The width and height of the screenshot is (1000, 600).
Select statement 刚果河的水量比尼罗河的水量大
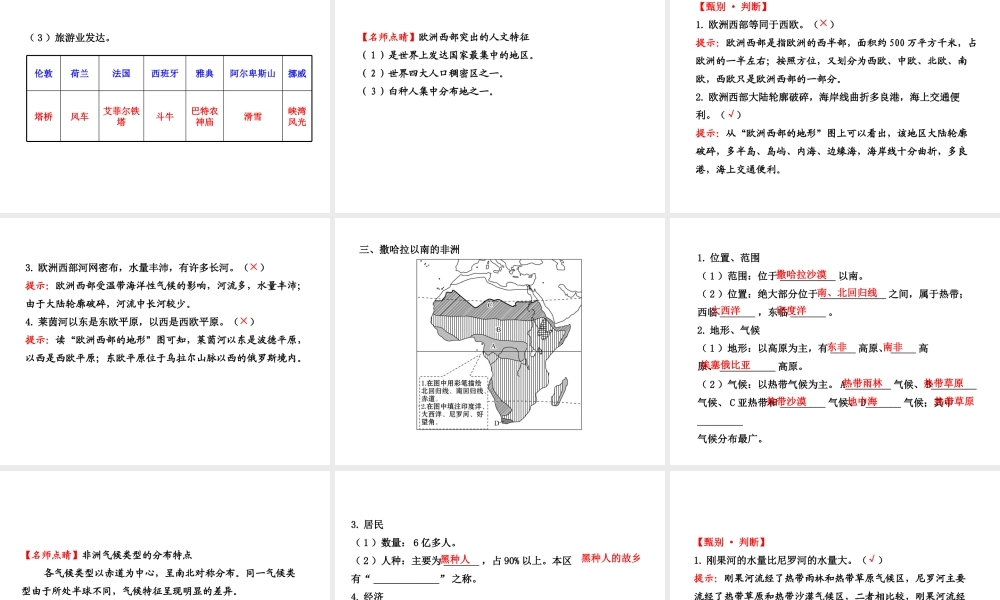tap(790, 560)
